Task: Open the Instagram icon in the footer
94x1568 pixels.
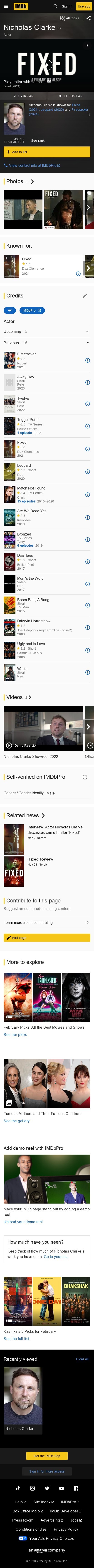Action: (x=32, y=1488)
